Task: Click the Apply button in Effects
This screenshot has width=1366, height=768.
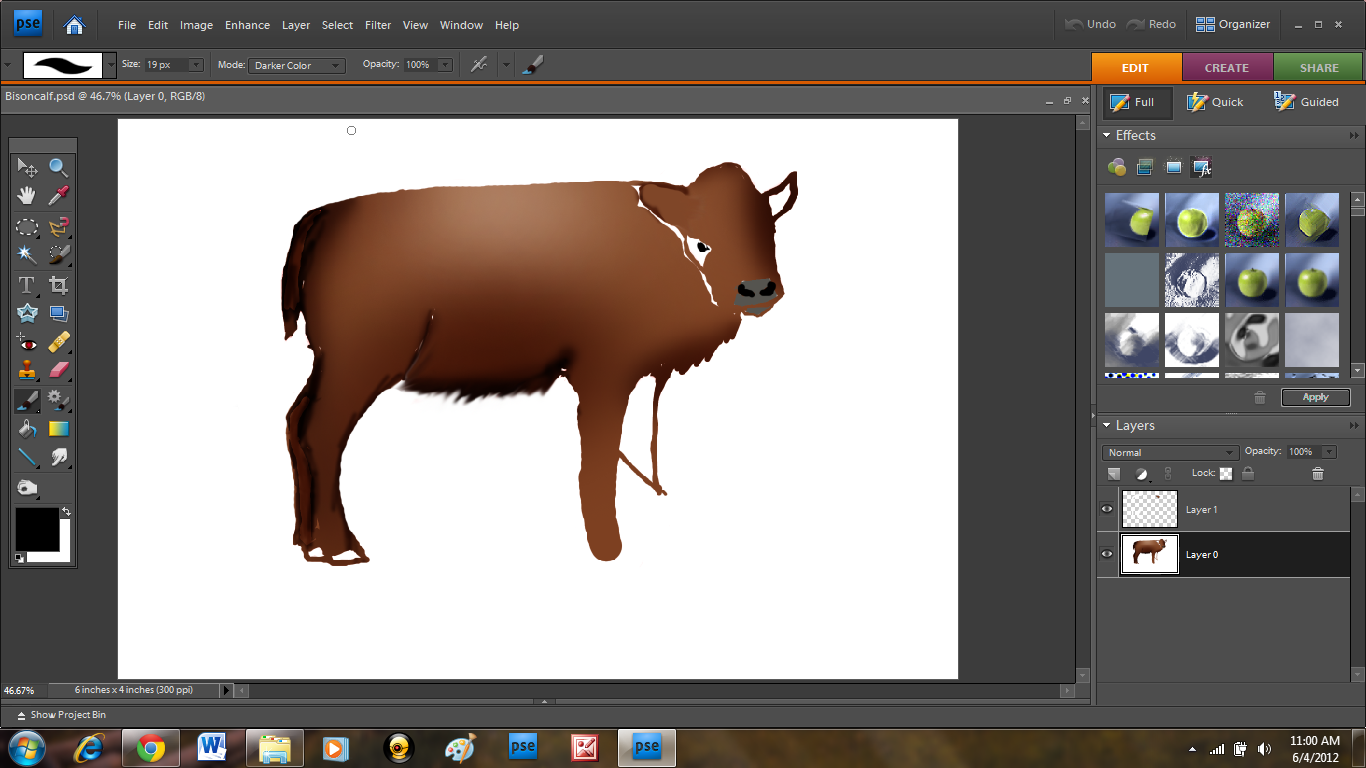Action: coord(1315,397)
